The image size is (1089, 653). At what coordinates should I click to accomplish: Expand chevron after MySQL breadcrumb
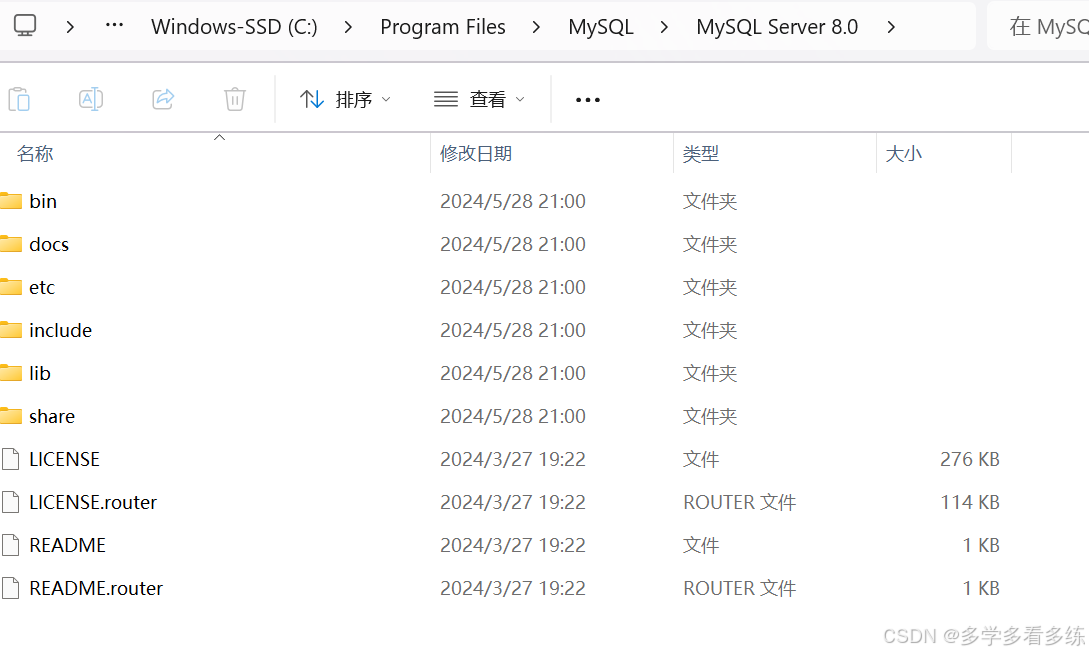tap(664, 27)
